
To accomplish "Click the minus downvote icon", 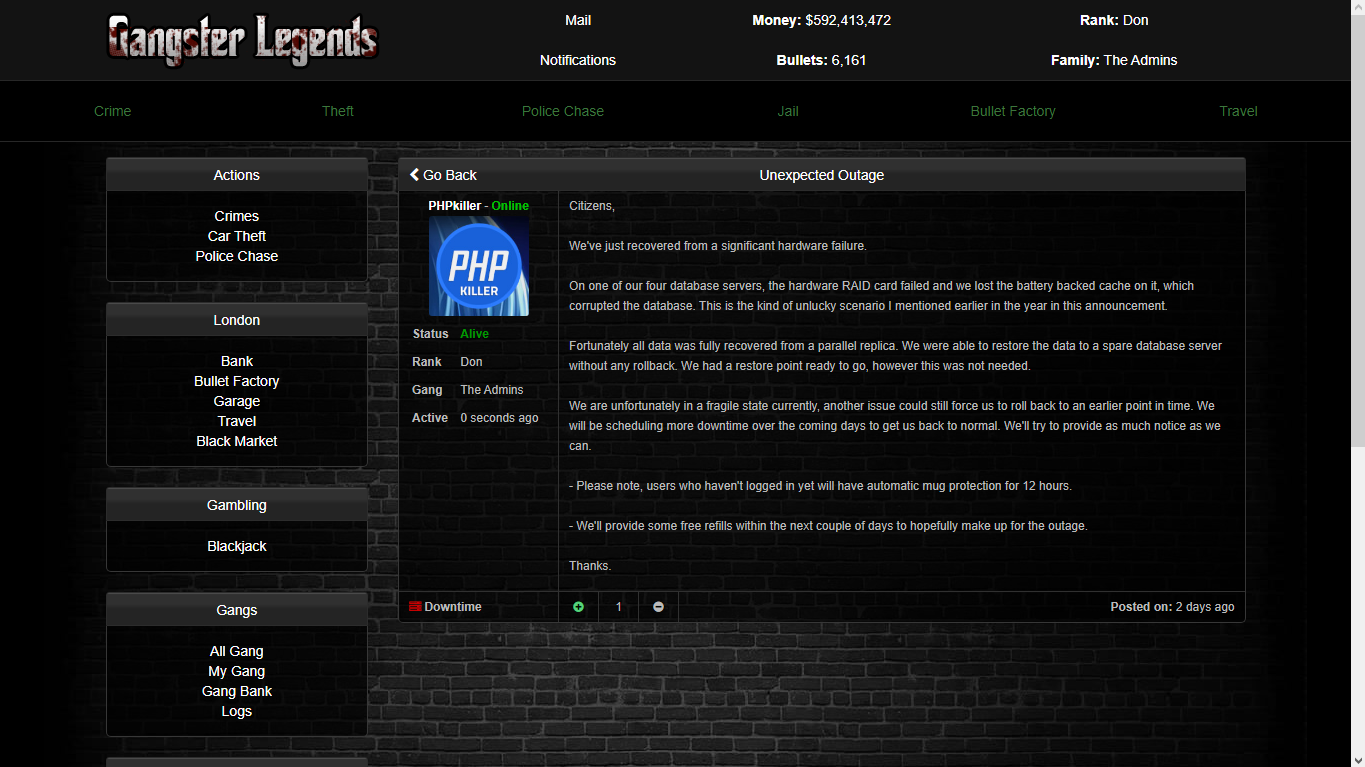I will click(x=658, y=607).
